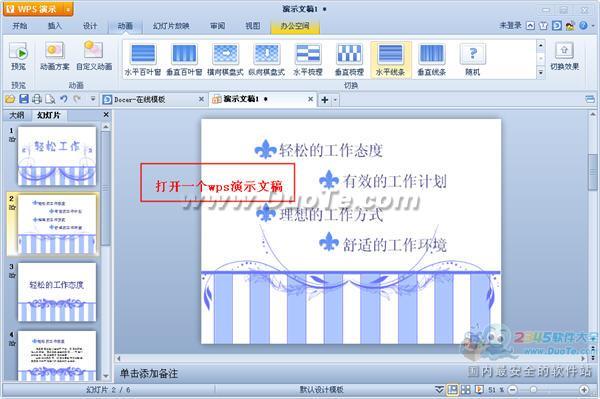Click the undo arrow icon
Image resolution: width=600 pixels, height=399 pixels.
[x=64, y=99]
